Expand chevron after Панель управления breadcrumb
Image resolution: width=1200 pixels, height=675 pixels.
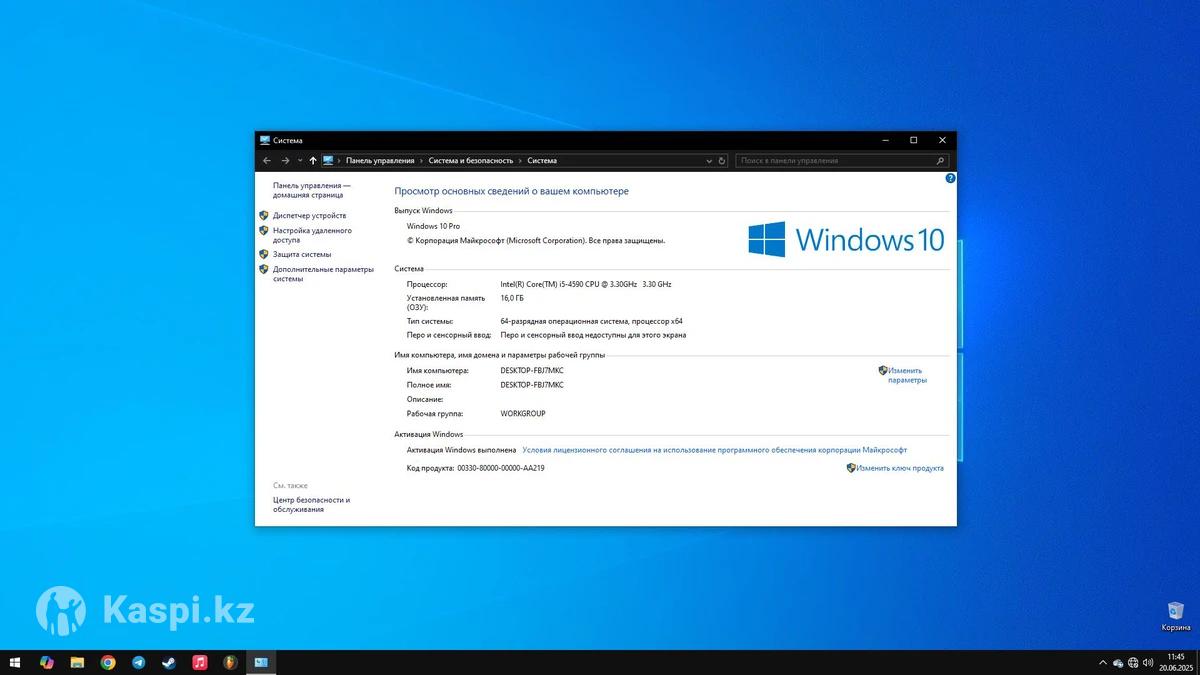point(421,160)
